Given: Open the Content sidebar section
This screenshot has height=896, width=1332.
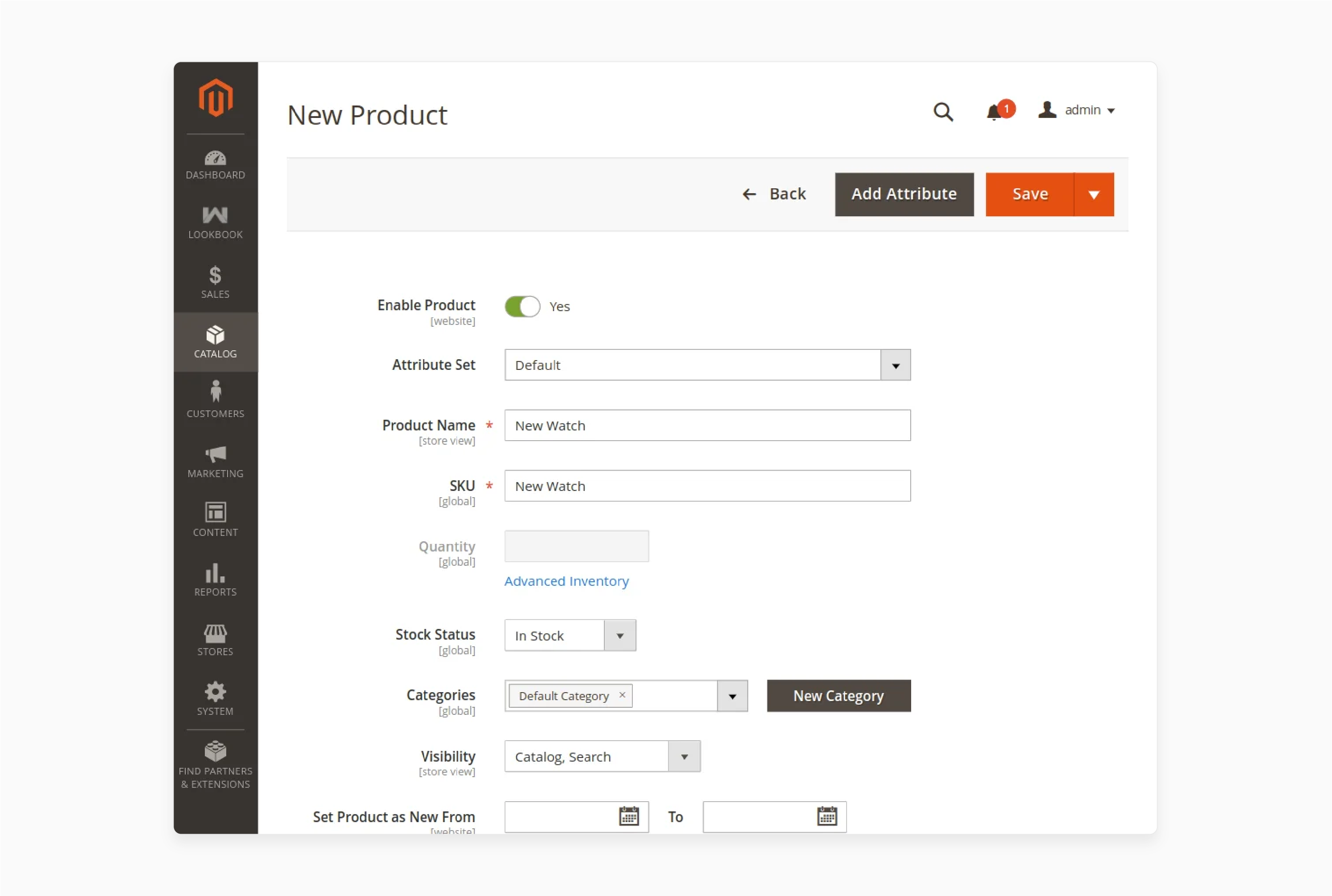Looking at the screenshot, I should pyautogui.click(x=216, y=519).
